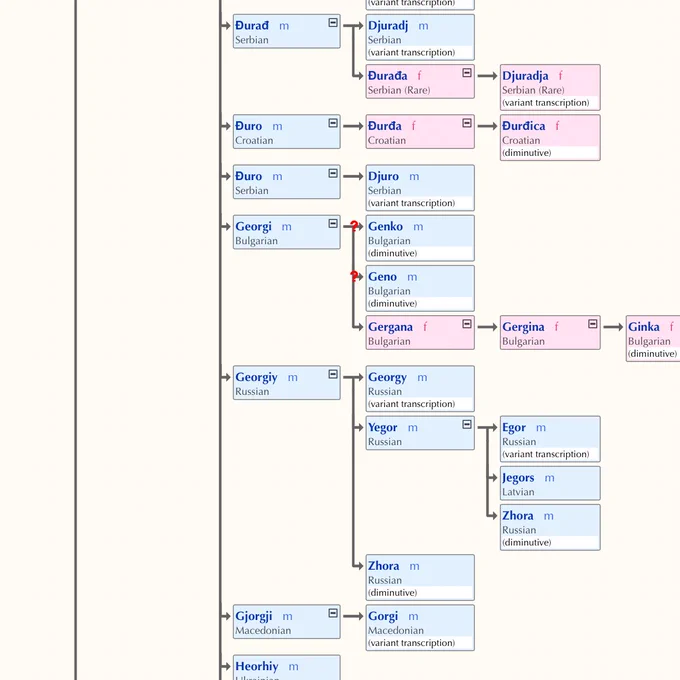
Task: Open the name Gorgi
Action: click(382, 617)
